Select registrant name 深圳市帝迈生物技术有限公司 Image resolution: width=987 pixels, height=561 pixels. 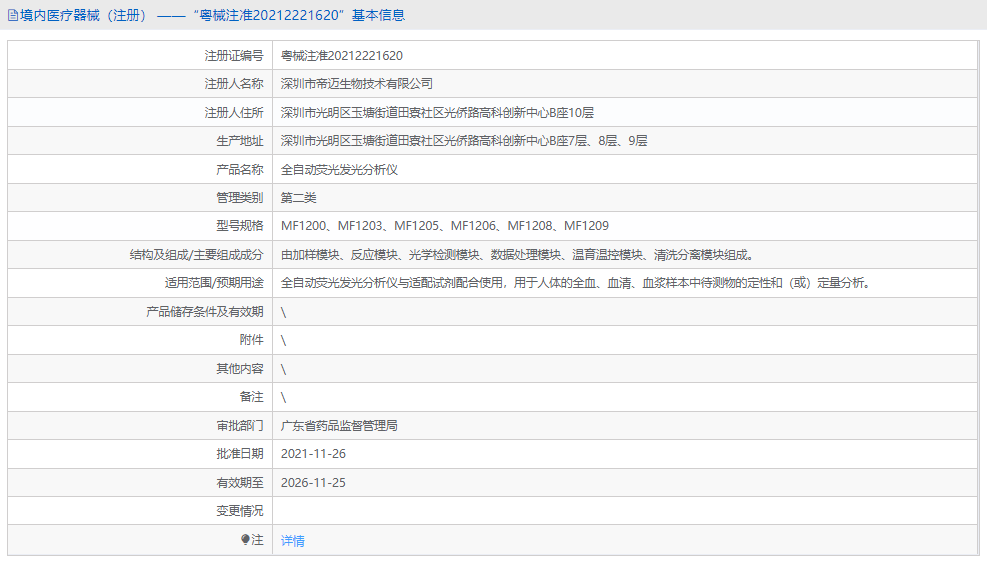coord(357,84)
